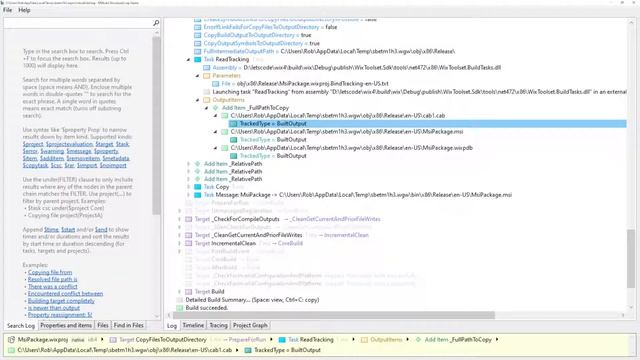Collapse the MsiPackage.msi item node
The width and height of the screenshot is (640, 360).
[216, 132]
